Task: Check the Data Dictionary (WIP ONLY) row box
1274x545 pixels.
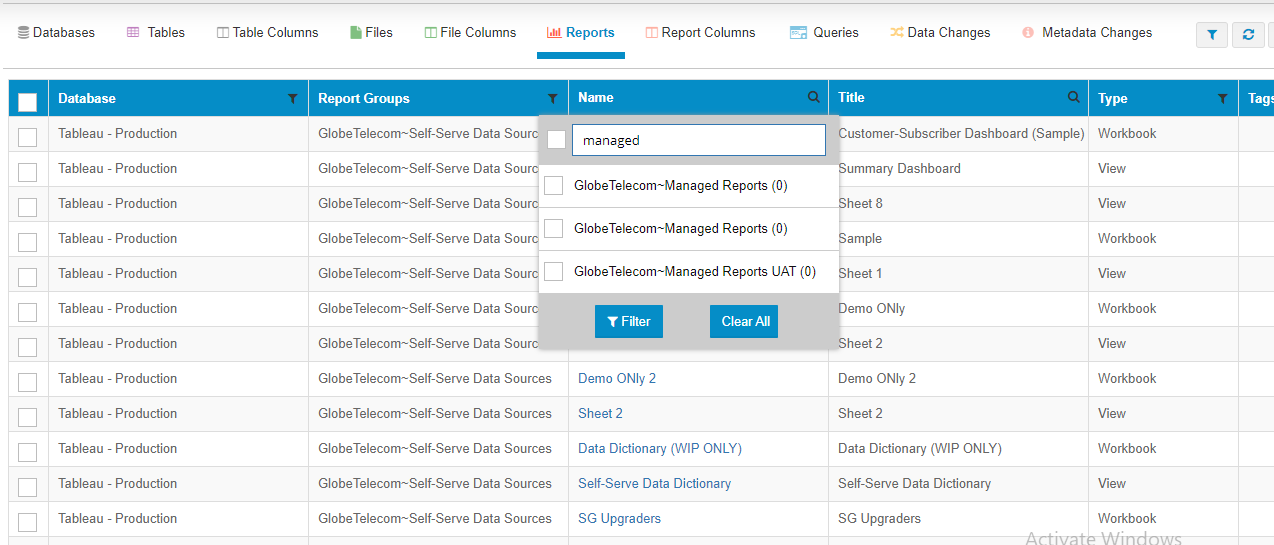Action: tap(28, 452)
